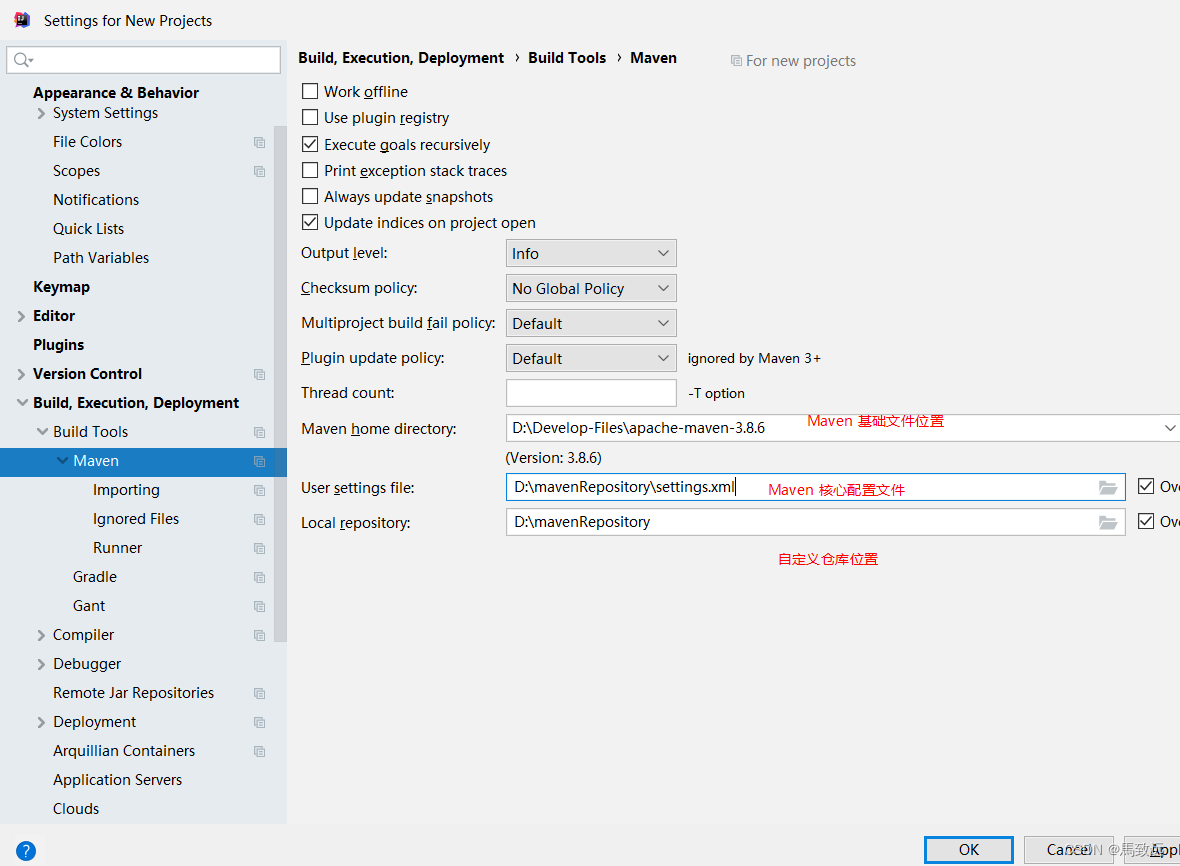
Task: Toggle Override checkbox for User settings file
Action: (1145, 486)
